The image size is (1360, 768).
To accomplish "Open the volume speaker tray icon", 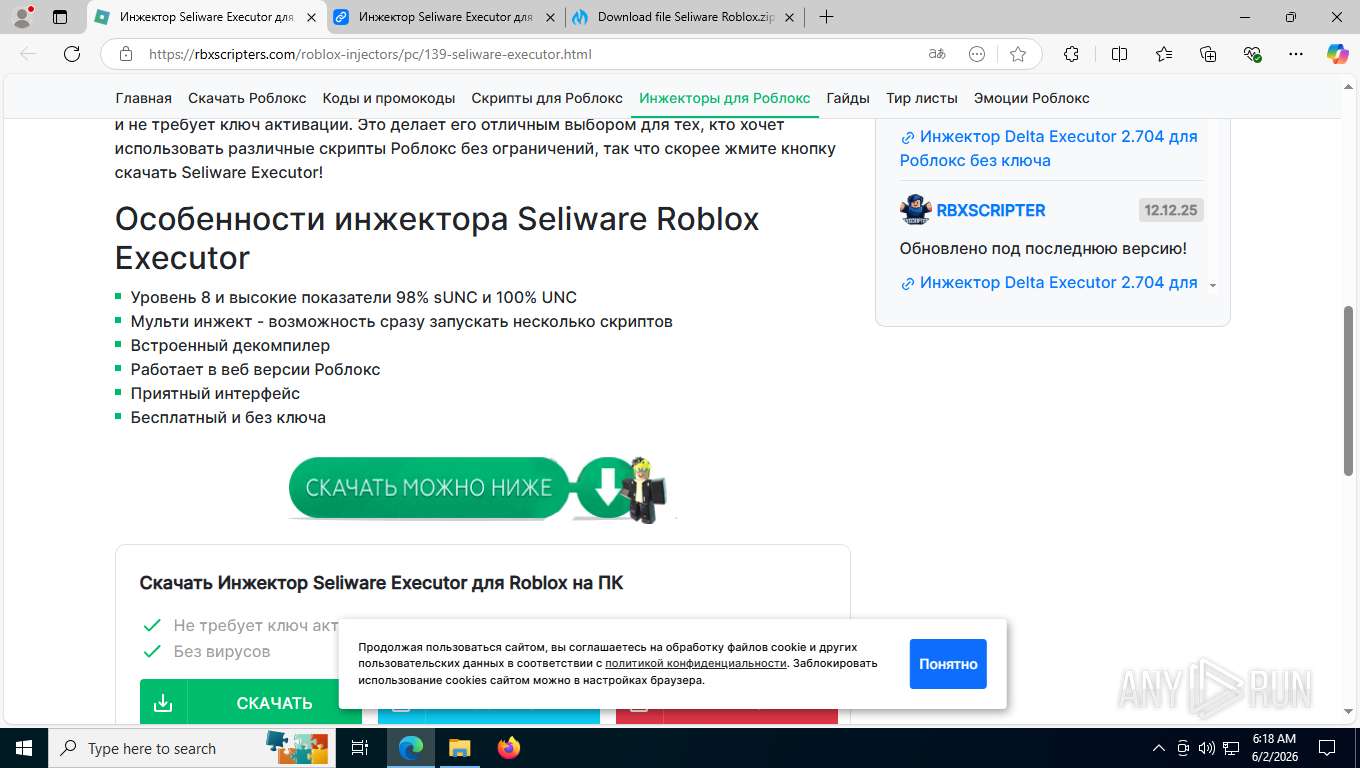I will coord(1206,748).
